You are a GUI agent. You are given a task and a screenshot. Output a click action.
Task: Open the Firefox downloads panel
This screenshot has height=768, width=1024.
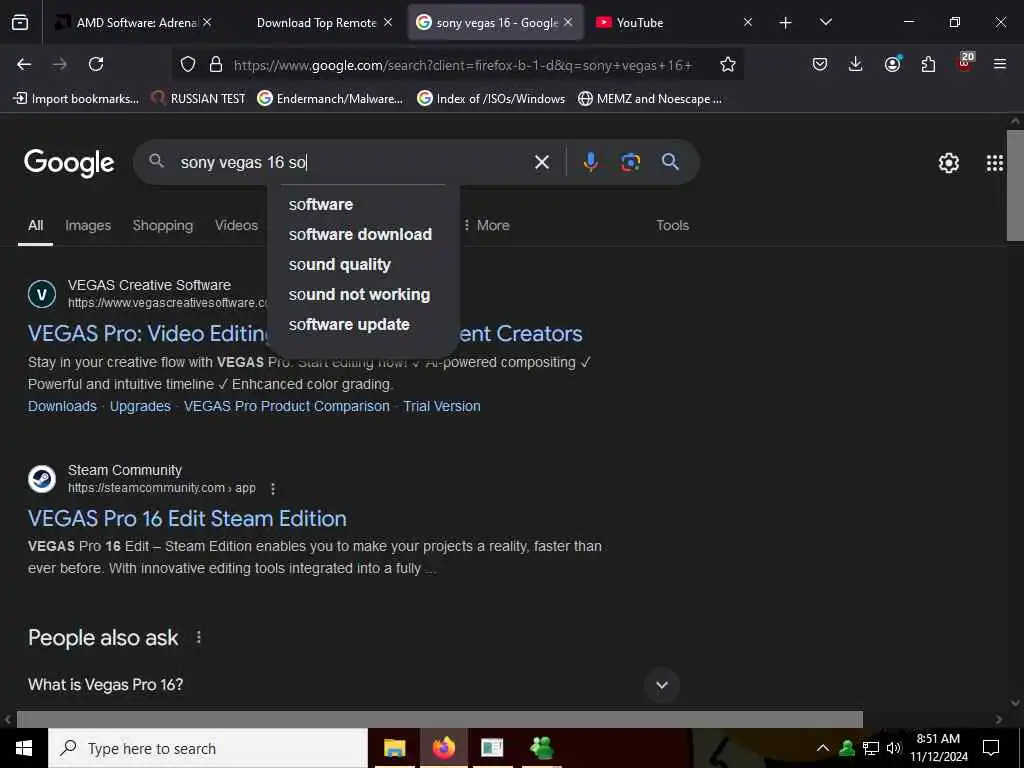[856, 64]
